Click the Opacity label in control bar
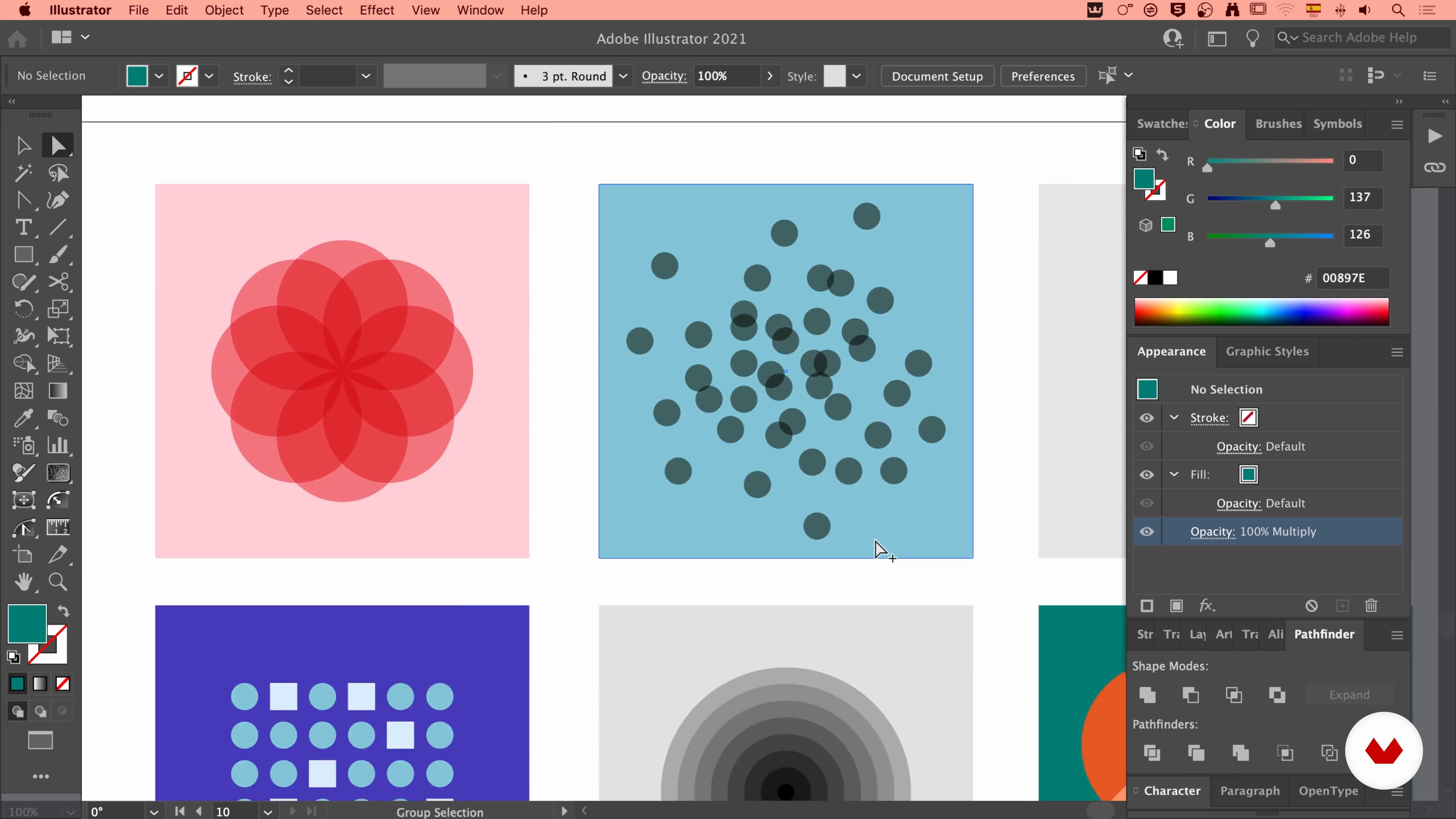The width and height of the screenshot is (1456, 819). pyautogui.click(x=664, y=76)
